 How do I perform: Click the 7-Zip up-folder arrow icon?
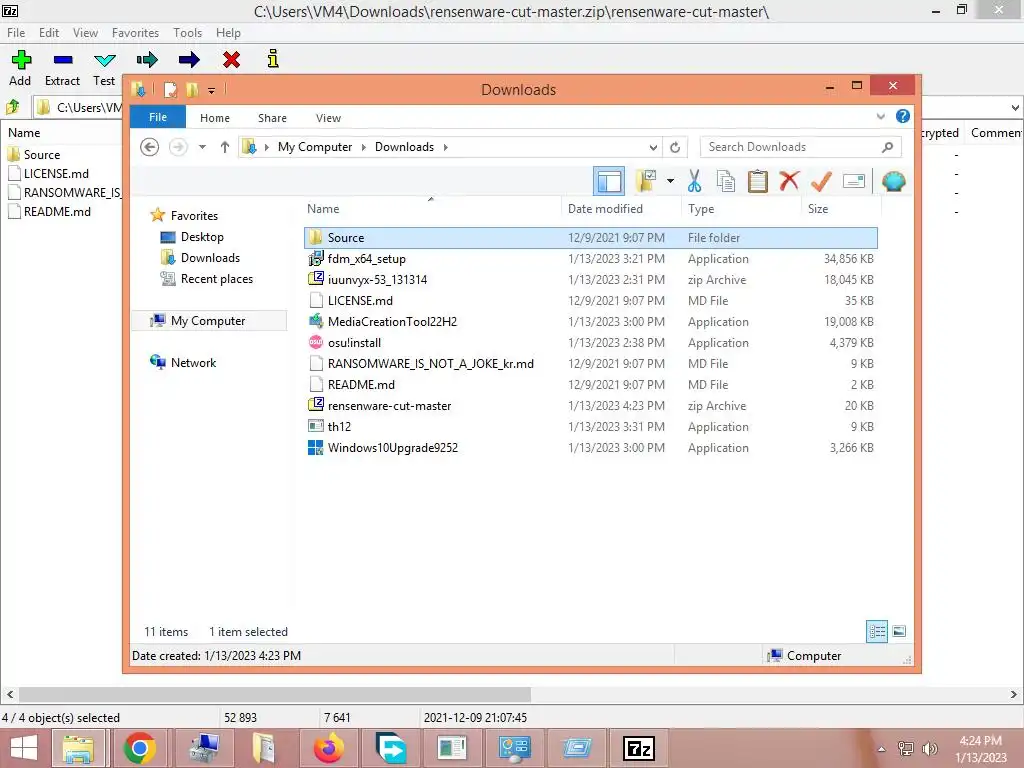coord(12,106)
